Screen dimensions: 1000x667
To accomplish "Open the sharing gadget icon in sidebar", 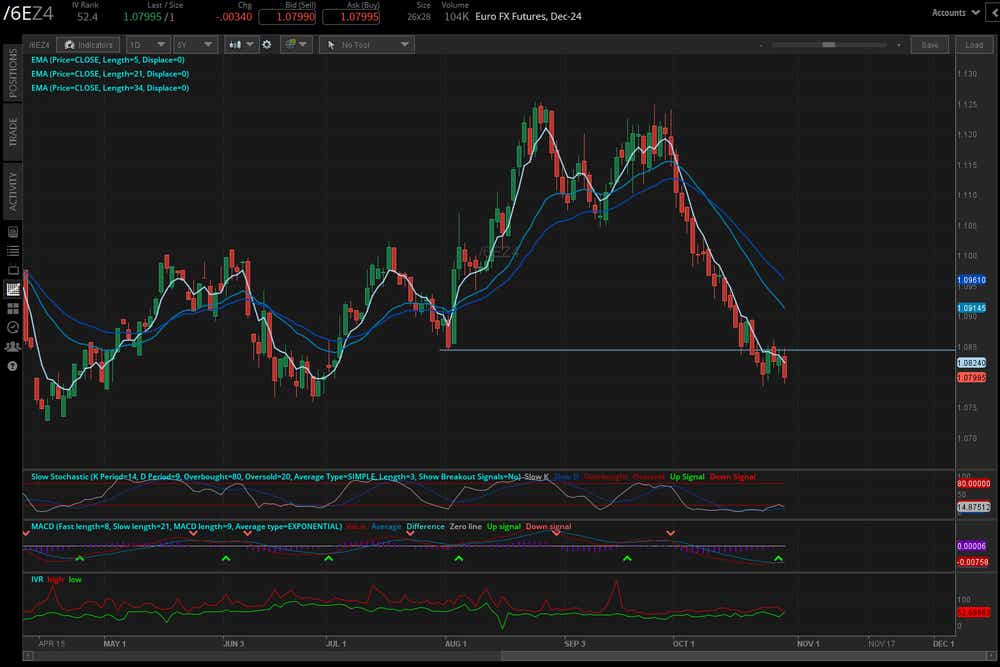I will click(12, 346).
